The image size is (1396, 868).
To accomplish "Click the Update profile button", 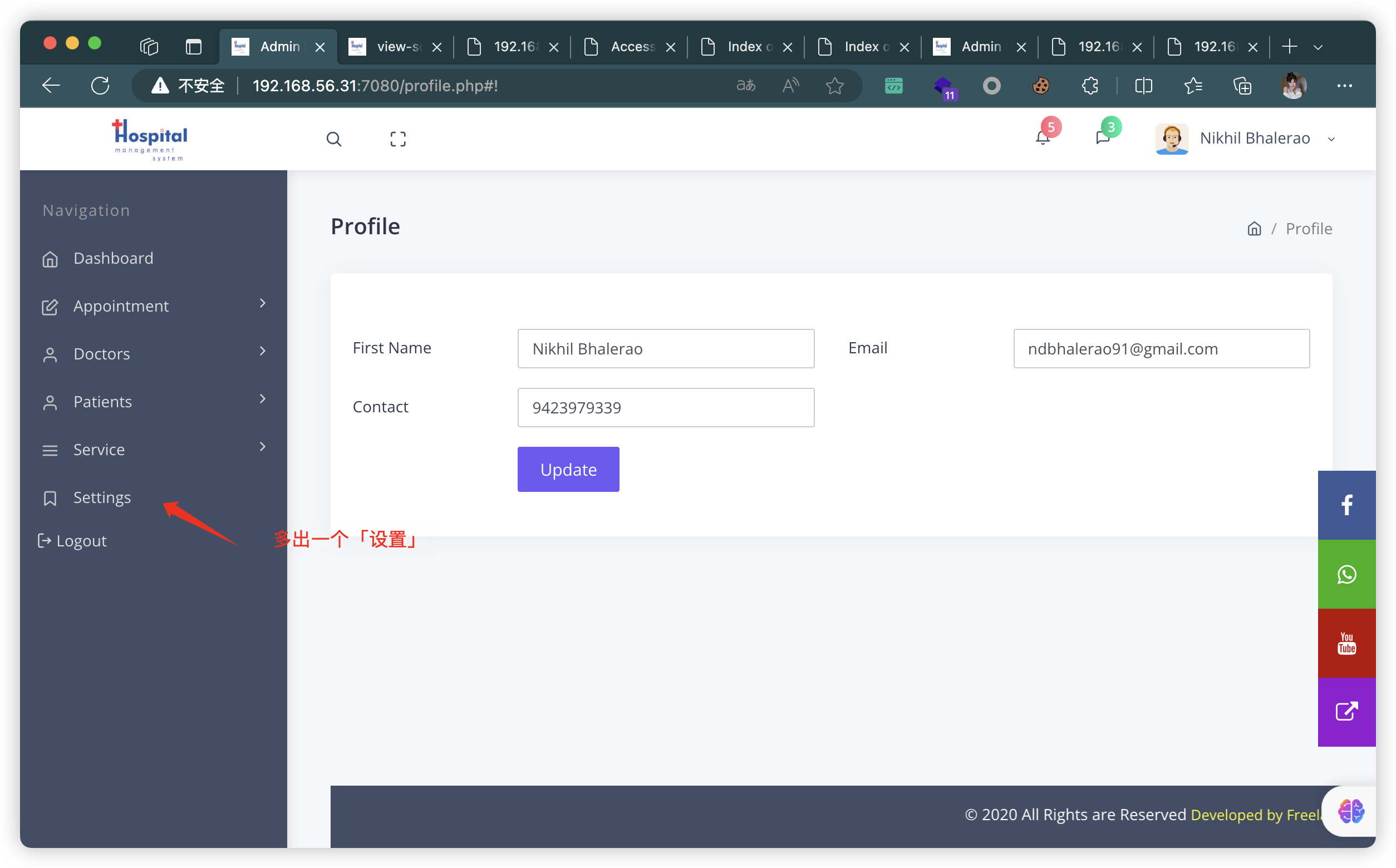I will coord(568,469).
